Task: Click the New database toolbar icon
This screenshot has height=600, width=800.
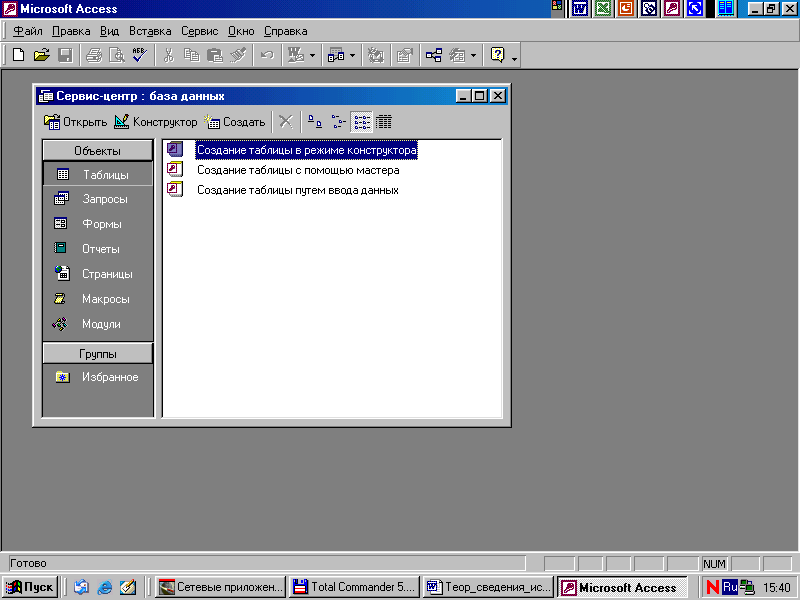Action: click(18, 55)
